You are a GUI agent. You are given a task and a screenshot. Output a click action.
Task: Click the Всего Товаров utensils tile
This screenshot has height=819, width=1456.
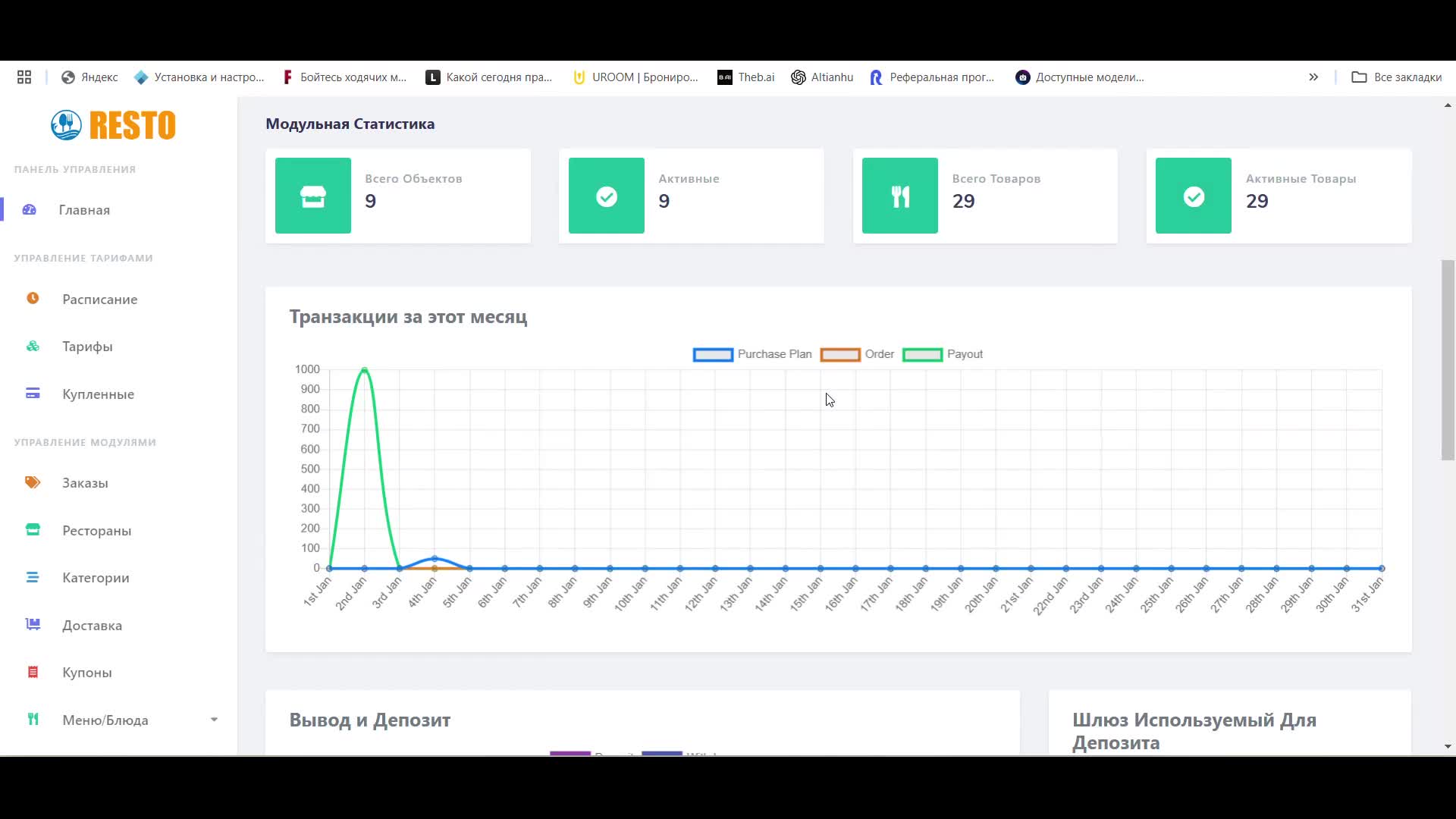(899, 196)
